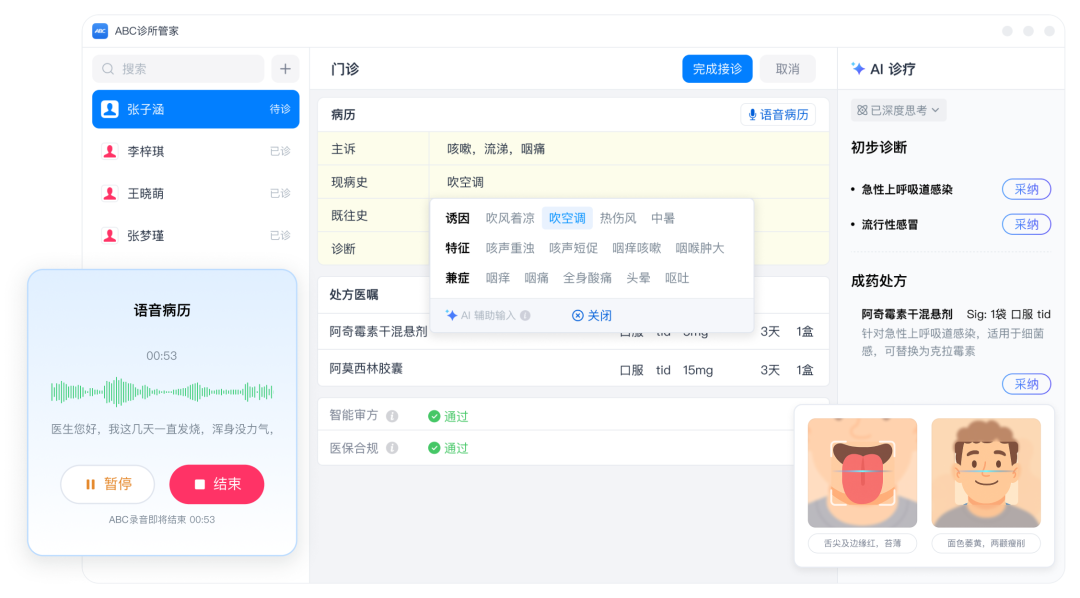Click the microphone icon on 语音病历 button
Viewport: 1080px width, 598px height.
753,115
